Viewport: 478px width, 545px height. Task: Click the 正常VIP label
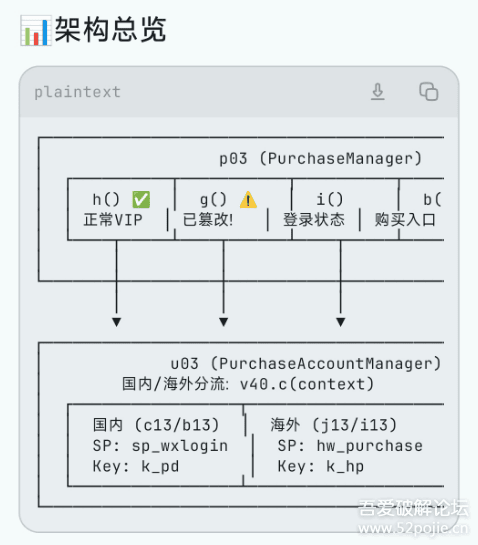(113, 220)
